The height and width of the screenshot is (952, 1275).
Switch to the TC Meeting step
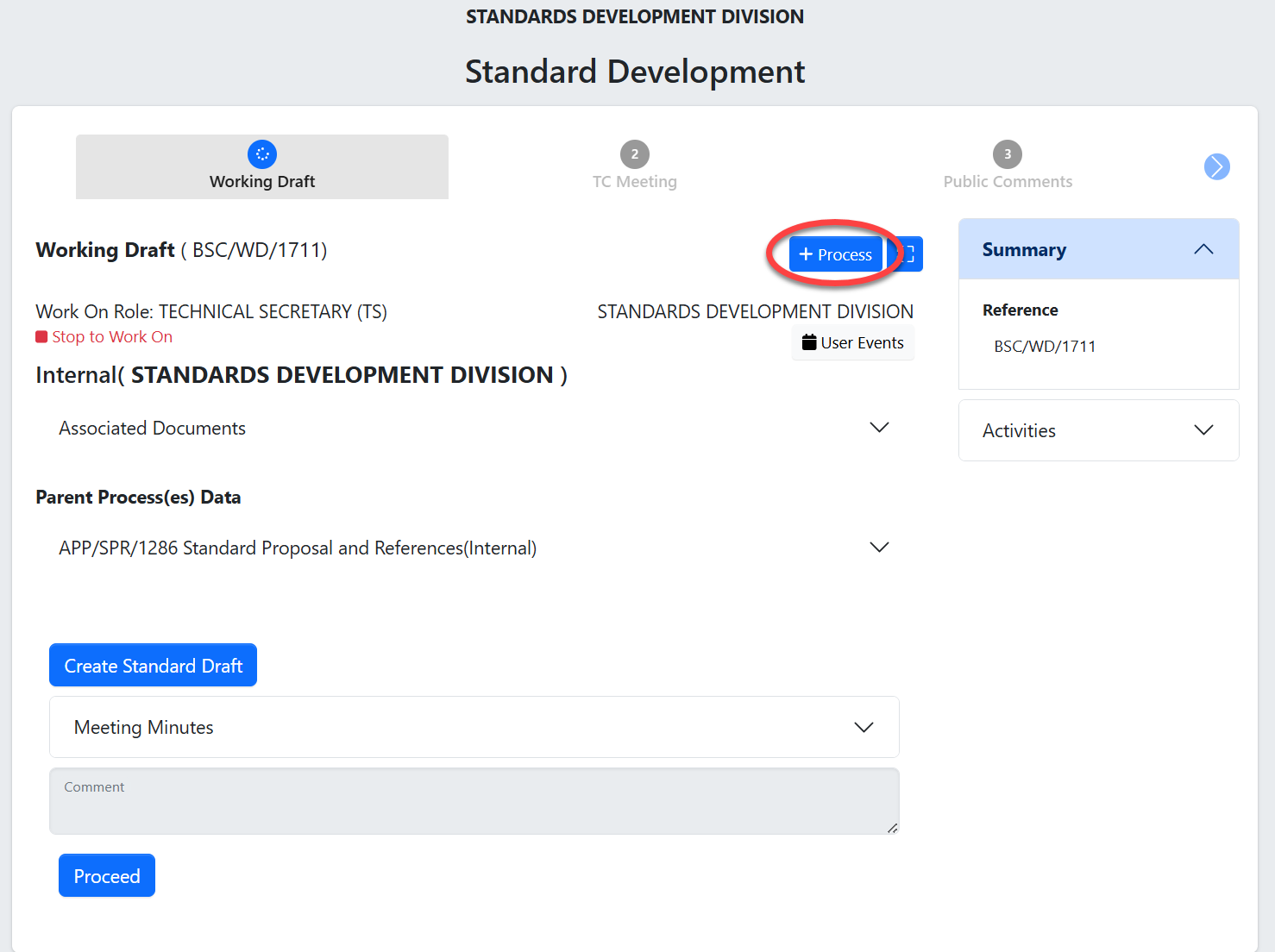(x=635, y=181)
